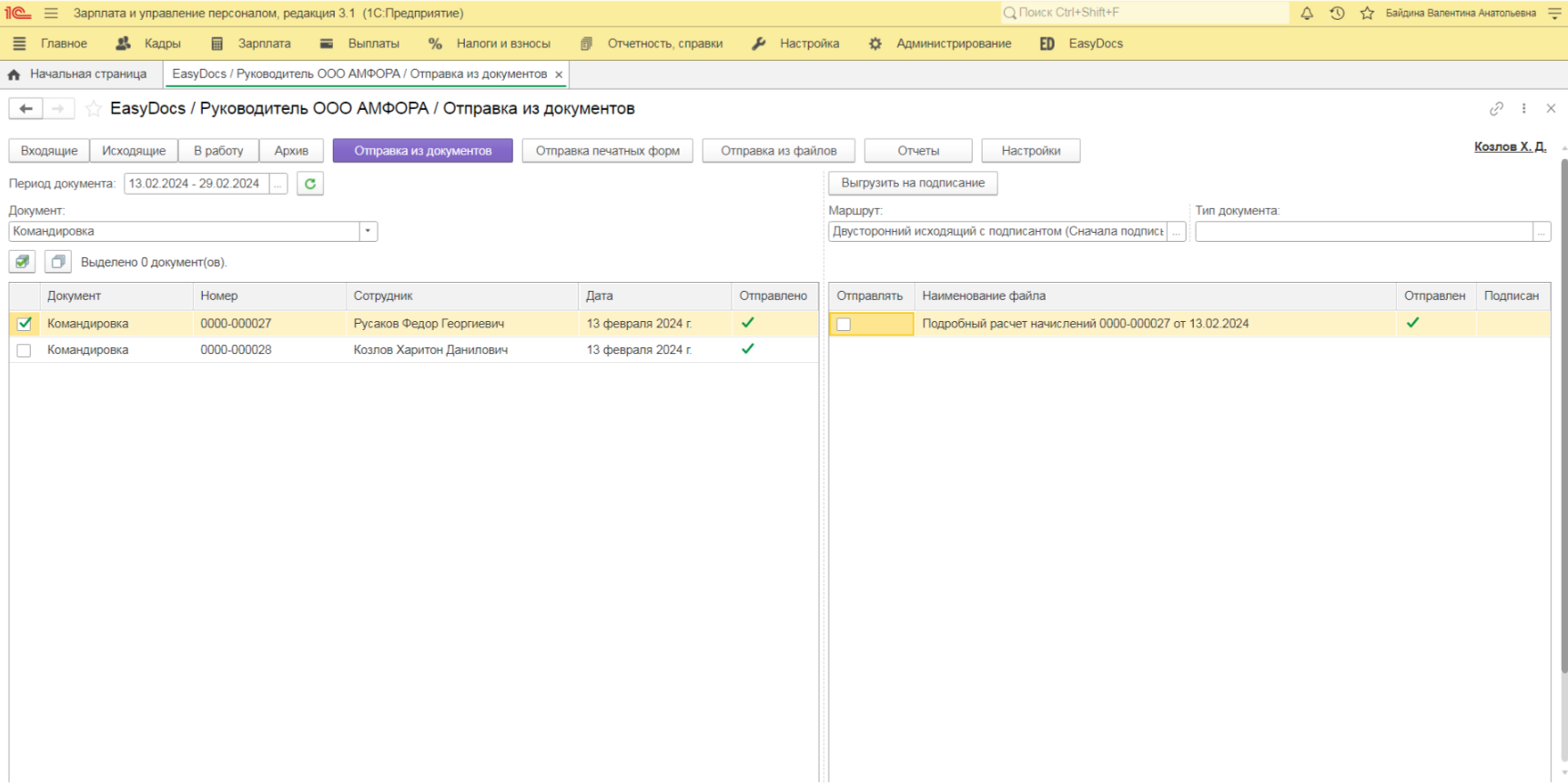Open the sections list menu icon
The height and width of the screenshot is (784, 1568).
tap(19, 44)
